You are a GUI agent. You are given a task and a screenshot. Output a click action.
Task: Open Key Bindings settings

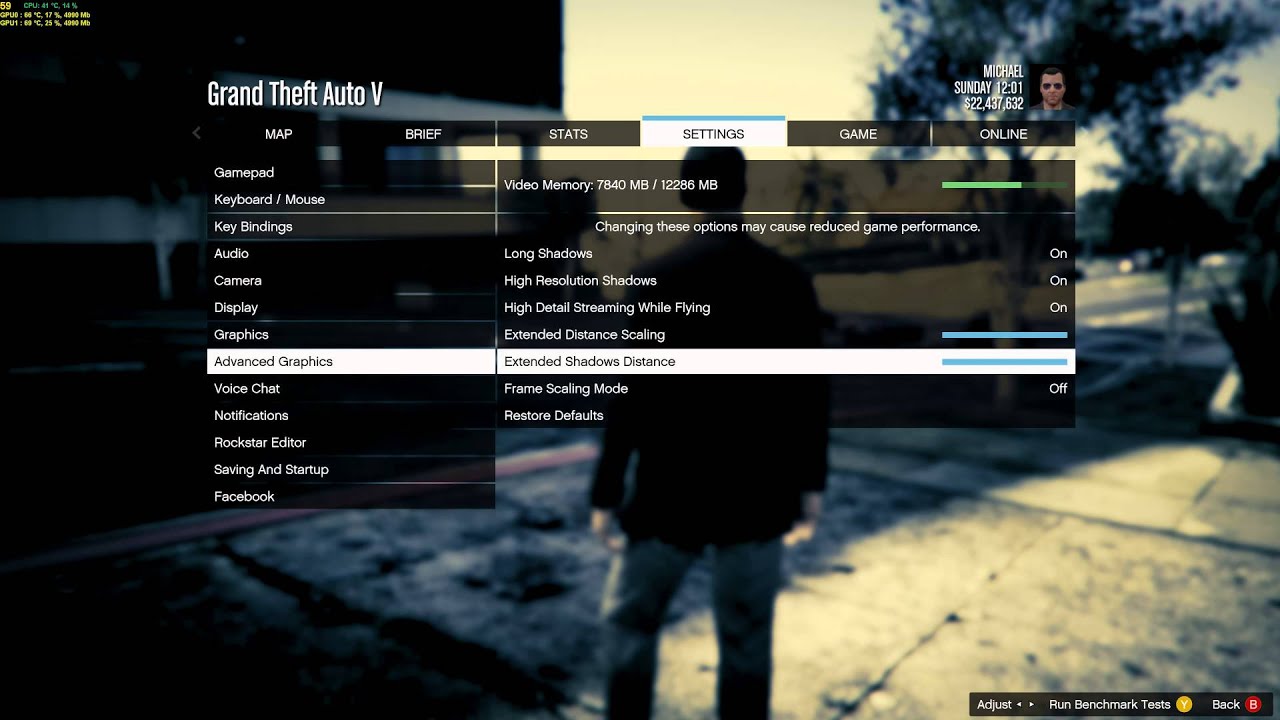[x=351, y=227]
